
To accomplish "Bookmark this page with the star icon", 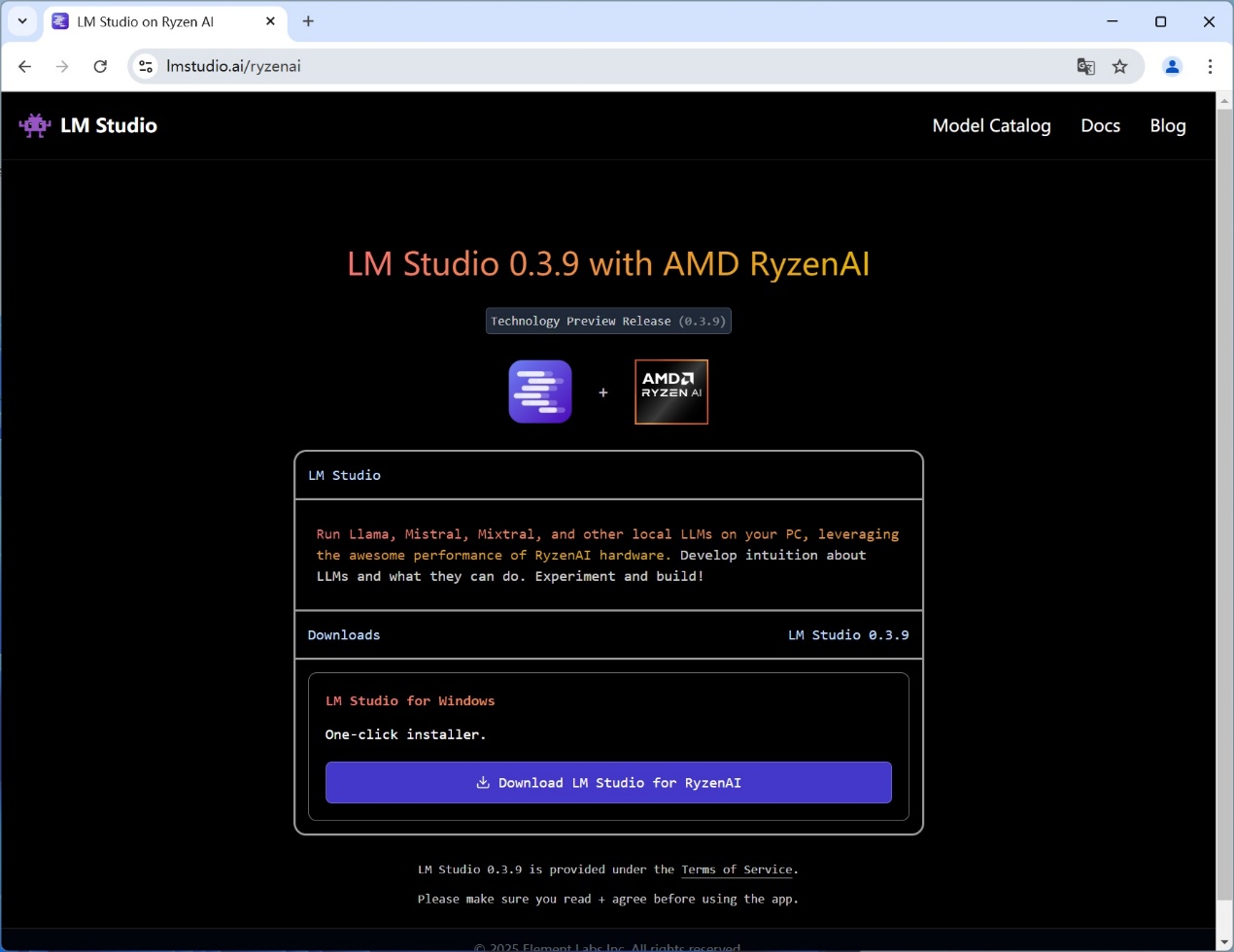I will point(1120,66).
